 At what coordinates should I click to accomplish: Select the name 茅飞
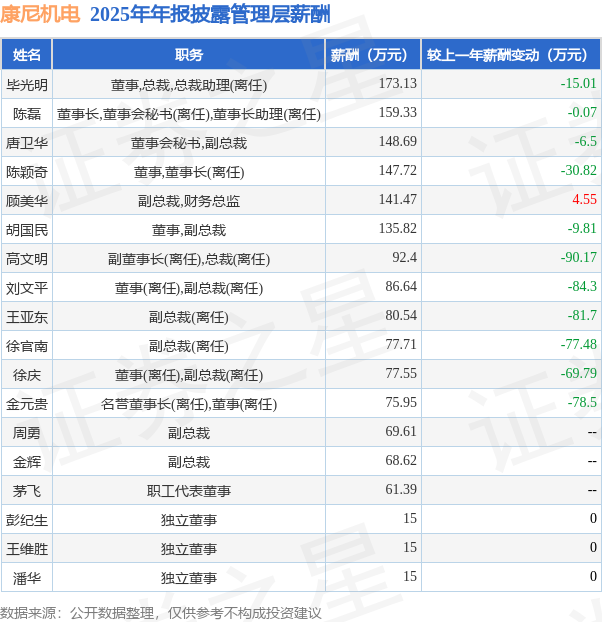[27, 491]
